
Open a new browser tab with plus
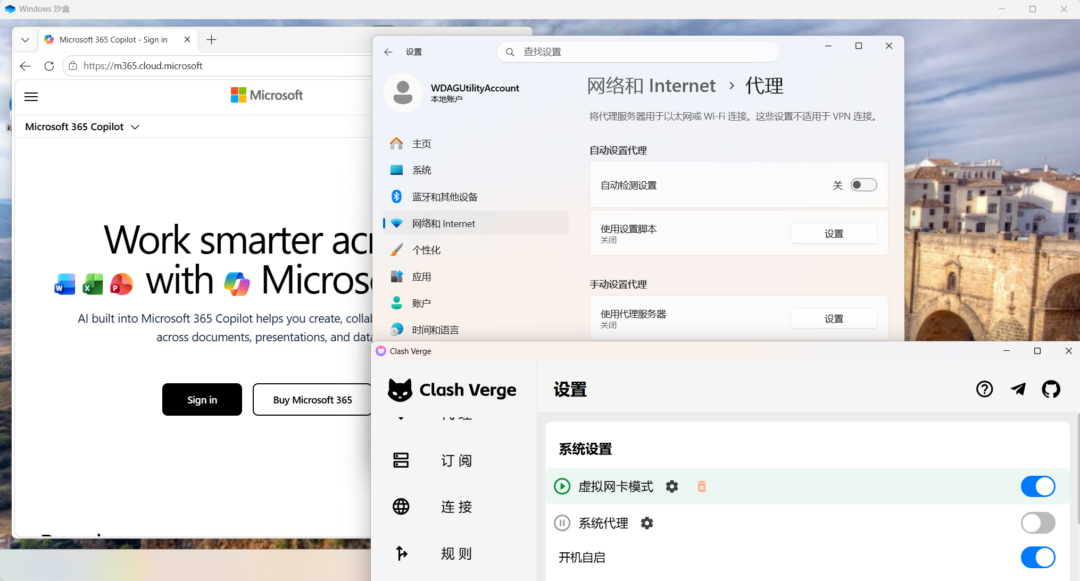pos(211,40)
